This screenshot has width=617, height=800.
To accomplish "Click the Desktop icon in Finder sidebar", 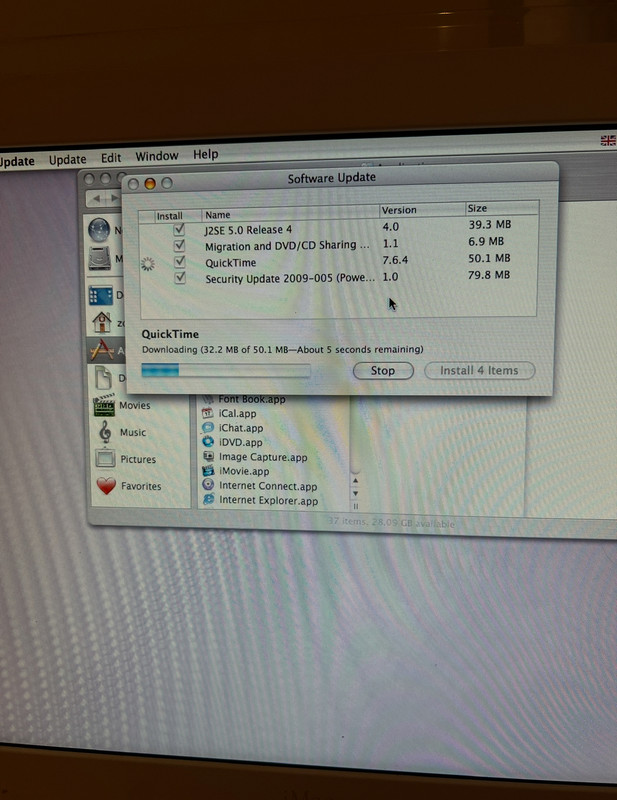I will pyautogui.click(x=101, y=295).
